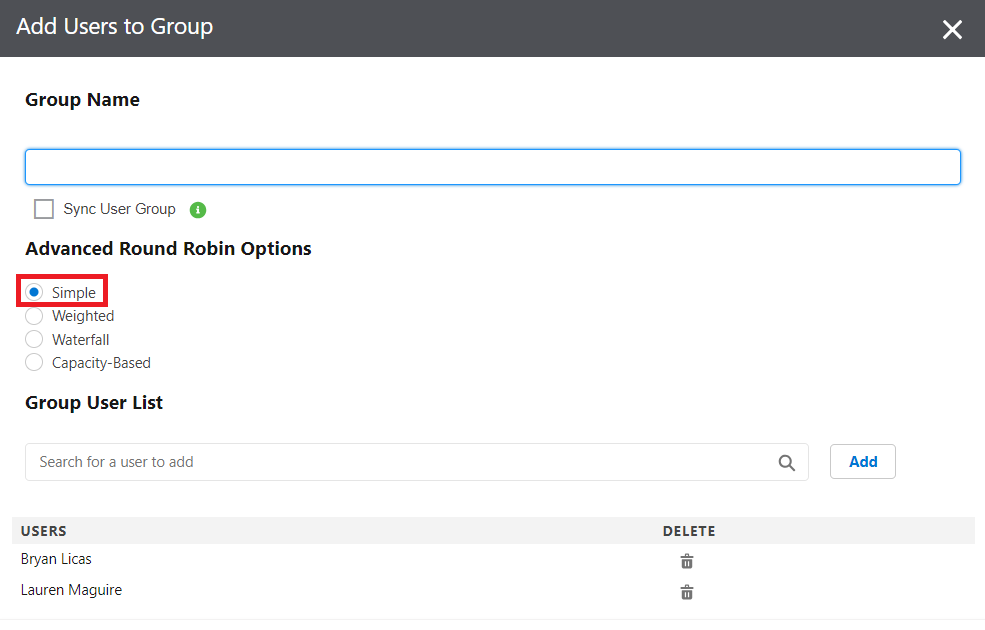Click the magnifier search icon
Image resolution: width=985 pixels, height=630 pixels.
(x=786, y=463)
